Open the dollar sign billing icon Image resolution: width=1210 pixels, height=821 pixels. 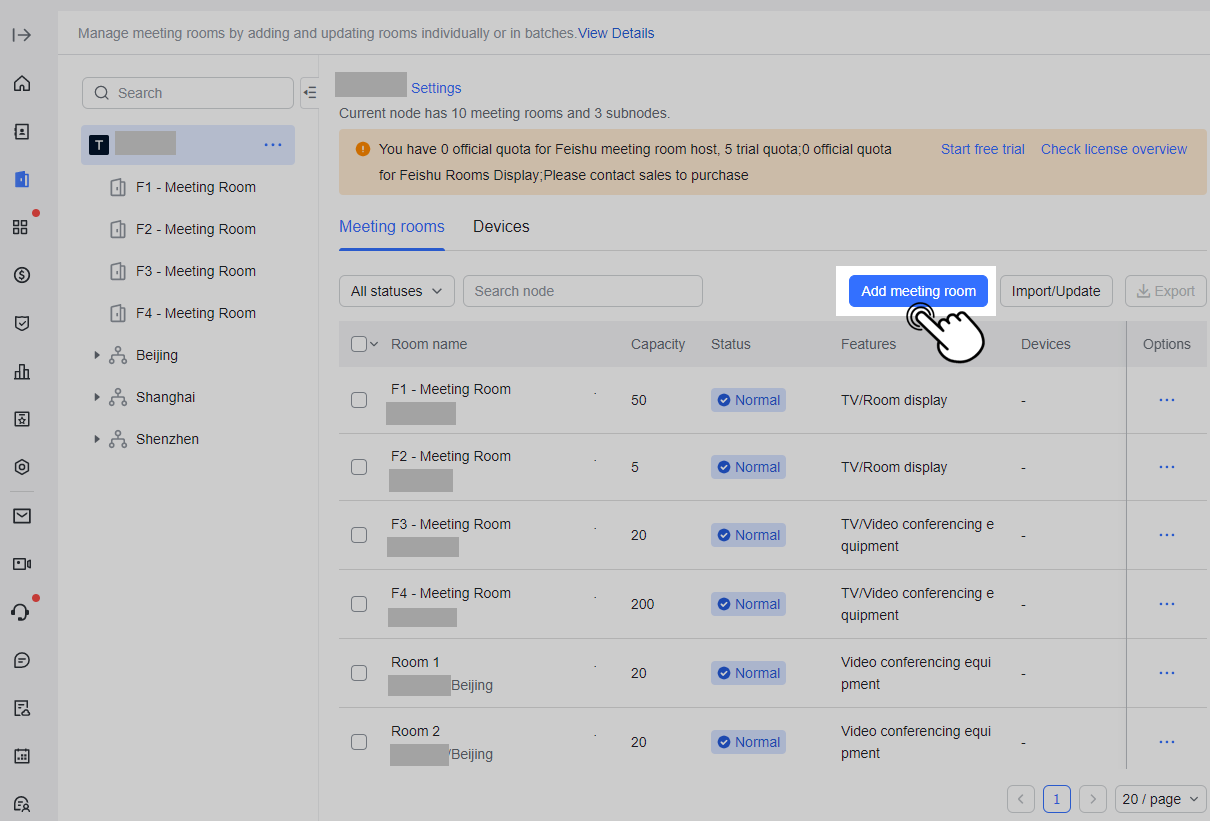pos(22,275)
